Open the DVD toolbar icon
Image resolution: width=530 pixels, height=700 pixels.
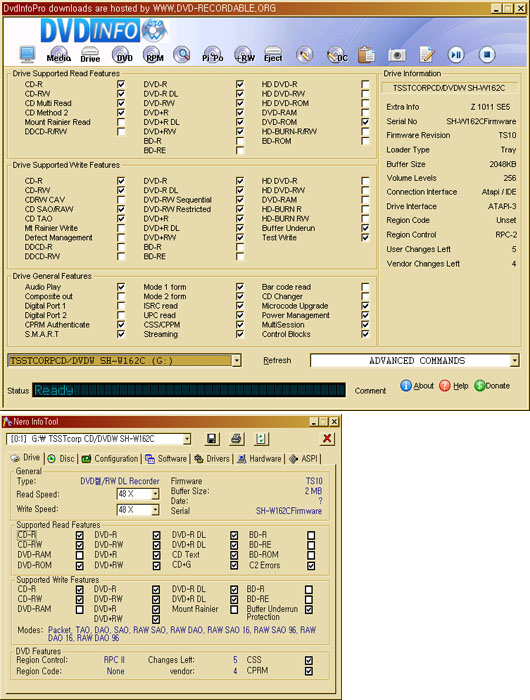click(123, 54)
